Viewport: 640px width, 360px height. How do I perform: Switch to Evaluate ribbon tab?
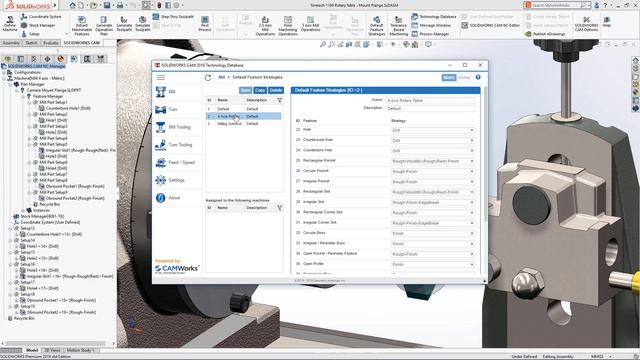pos(51,43)
